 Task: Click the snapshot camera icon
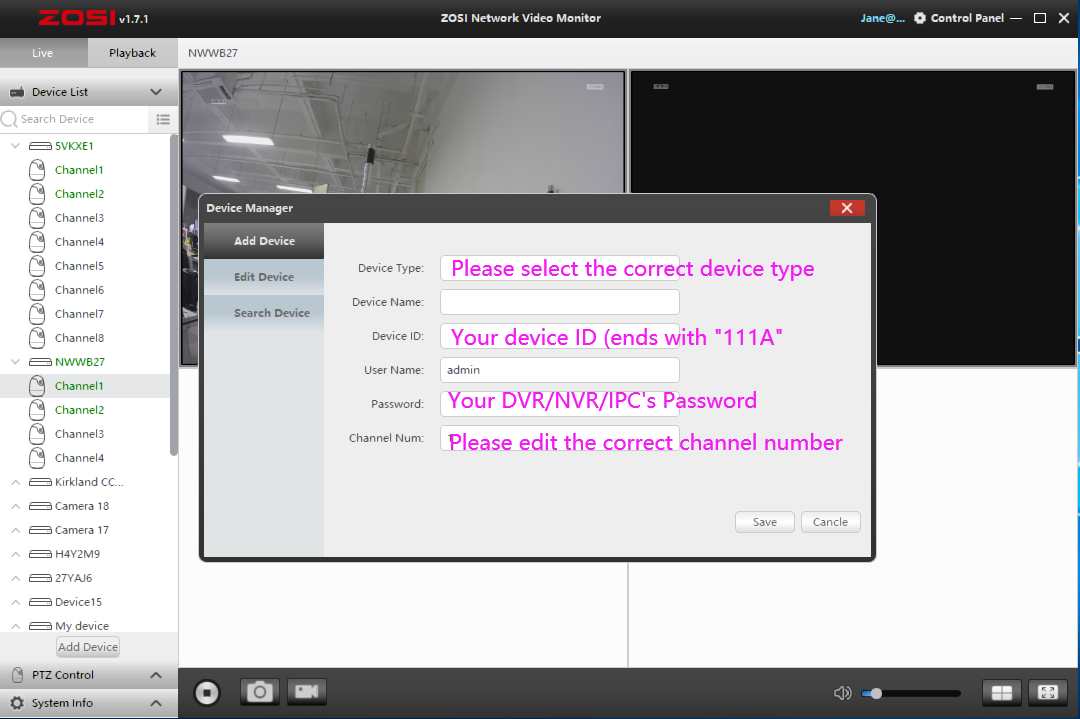259,692
